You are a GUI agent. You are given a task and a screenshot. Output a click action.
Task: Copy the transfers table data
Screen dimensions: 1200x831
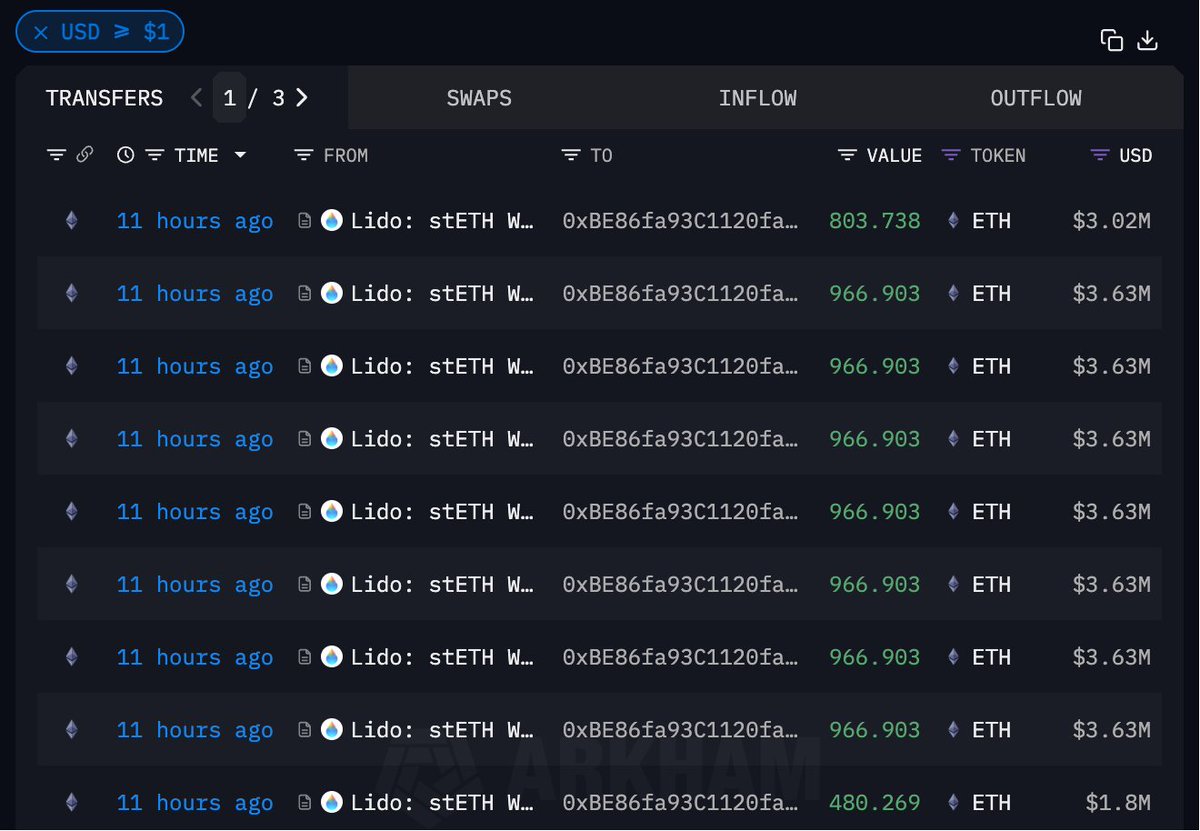(x=1111, y=40)
